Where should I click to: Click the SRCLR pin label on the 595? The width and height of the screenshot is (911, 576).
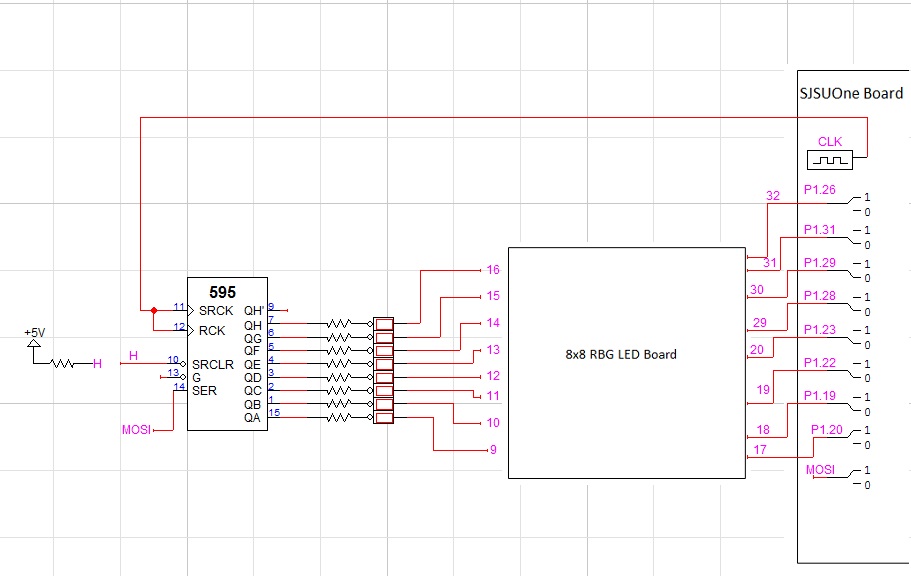click(x=213, y=364)
